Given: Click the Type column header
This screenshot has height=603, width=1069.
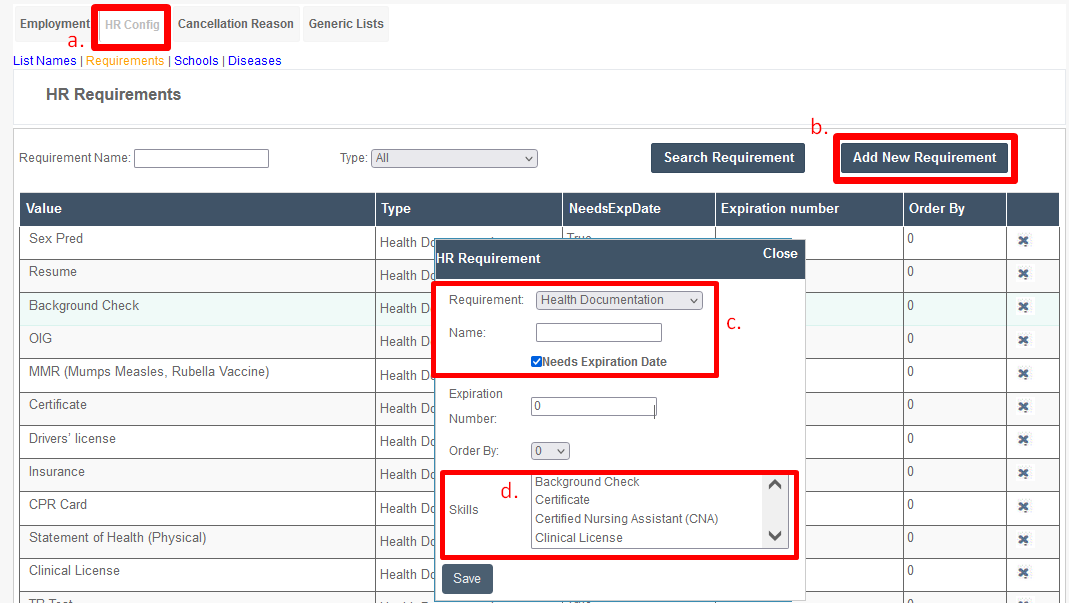Looking at the screenshot, I should point(469,209).
